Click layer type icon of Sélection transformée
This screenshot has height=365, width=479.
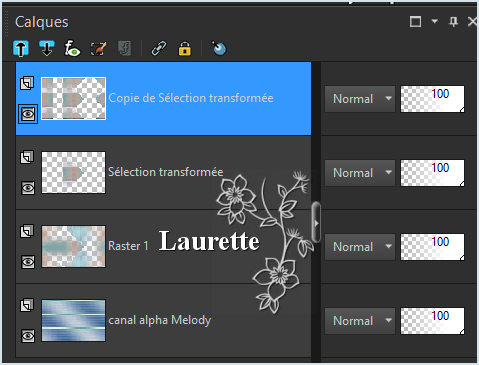(x=27, y=157)
